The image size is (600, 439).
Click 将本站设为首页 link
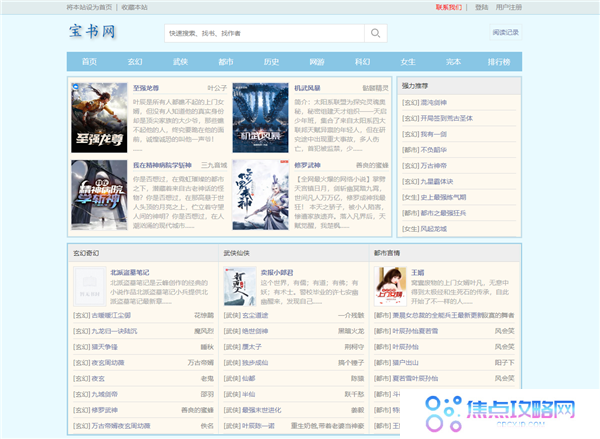(x=91, y=6)
